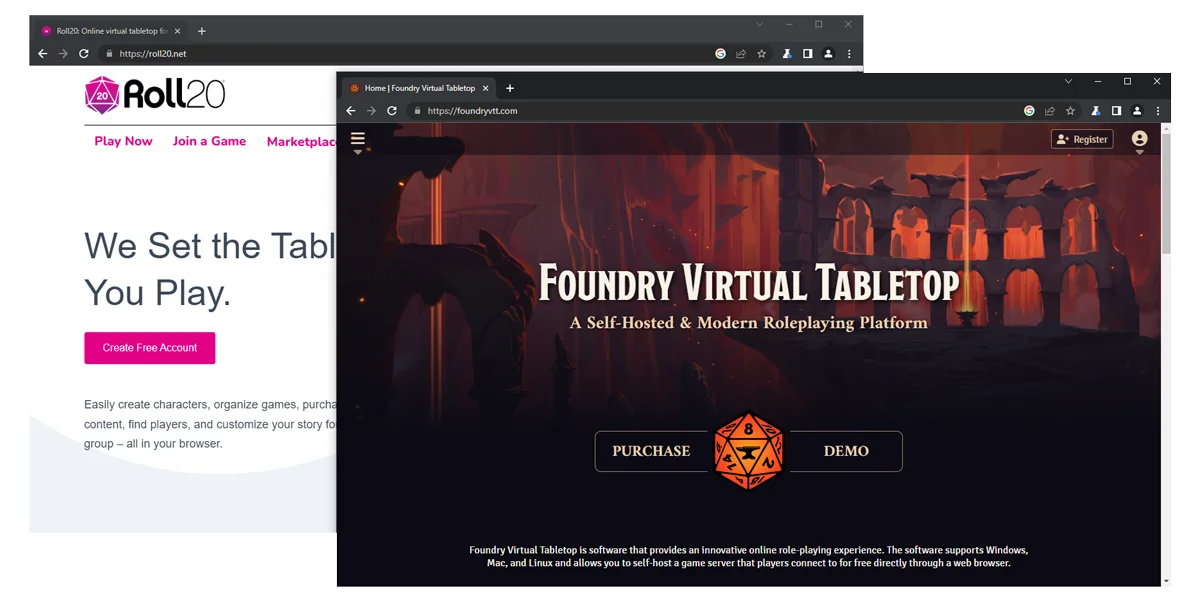Toggle side panel in Foundry browser window
This screenshot has height=607, width=1194.
(x=1116, y=111)
